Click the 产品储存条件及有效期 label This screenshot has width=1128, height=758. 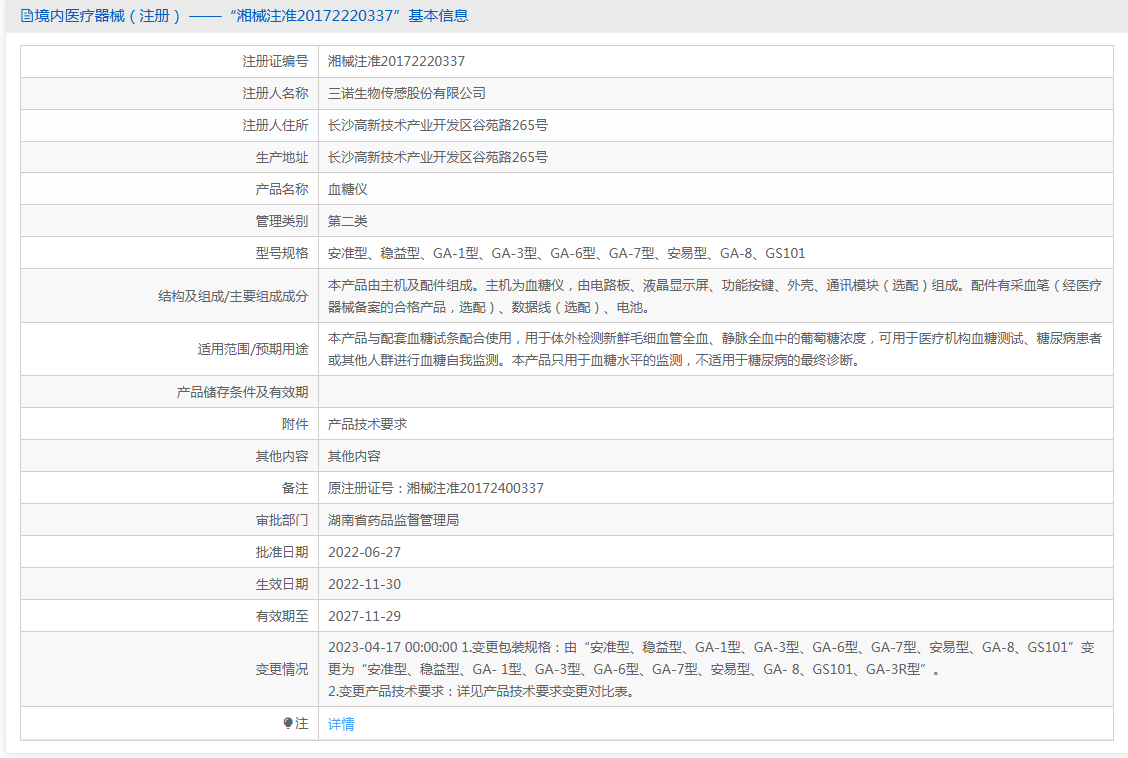[242, 392]
